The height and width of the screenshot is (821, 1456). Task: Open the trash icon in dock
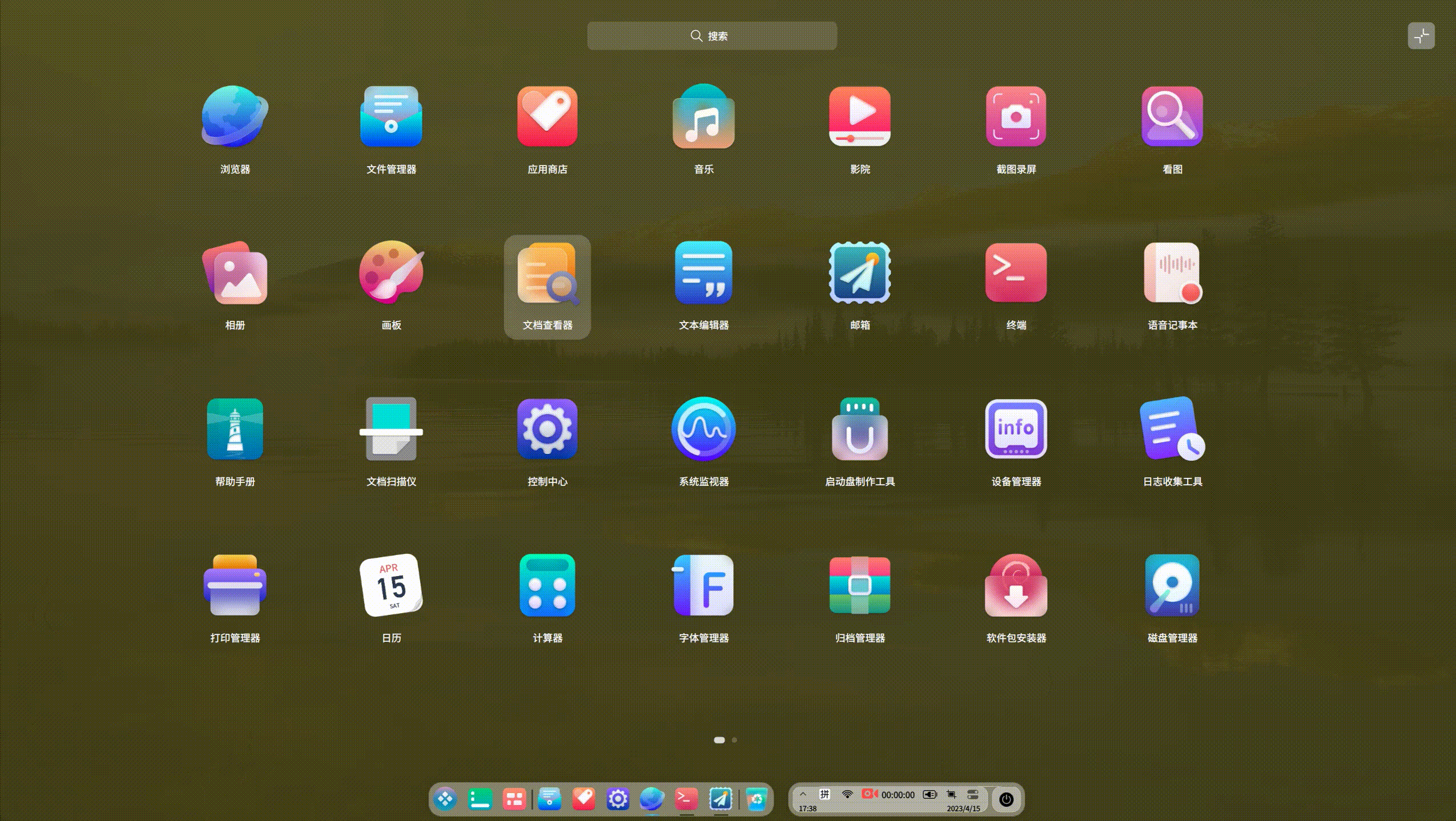click(756, 799)
